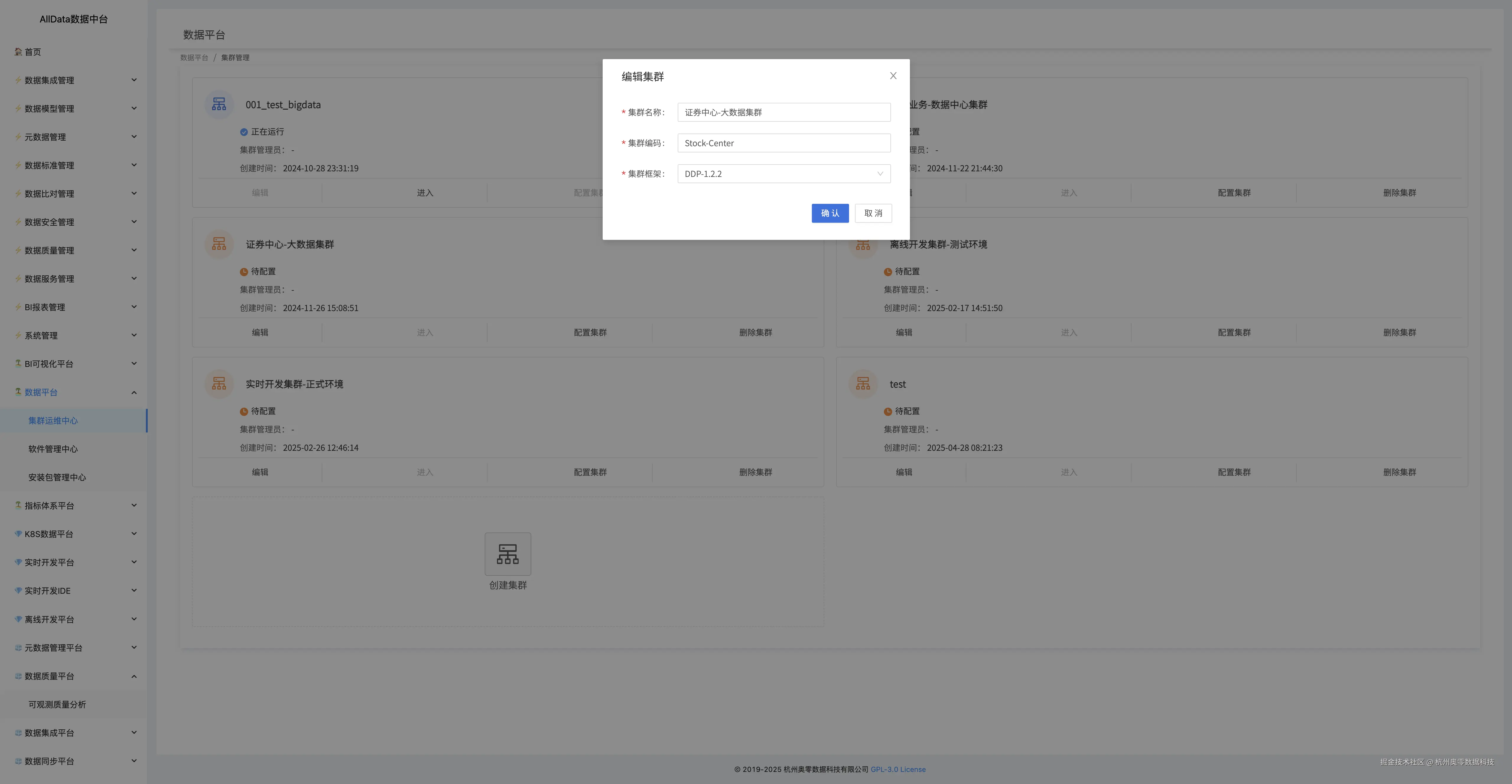The width and height of the screenshot is (1512, 784).
Task: Click the 首页 home icon in sidebar
Action: pos(18,52)
